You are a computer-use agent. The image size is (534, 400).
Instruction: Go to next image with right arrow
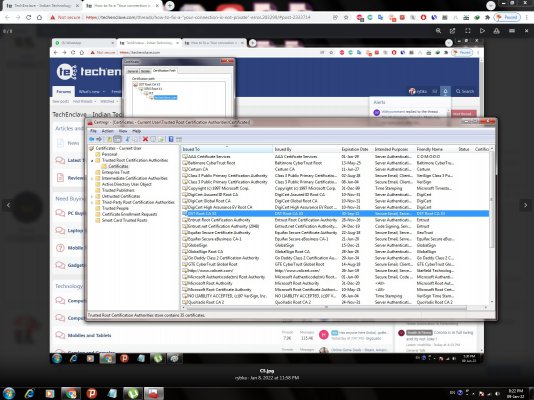(x=525, y=205)
